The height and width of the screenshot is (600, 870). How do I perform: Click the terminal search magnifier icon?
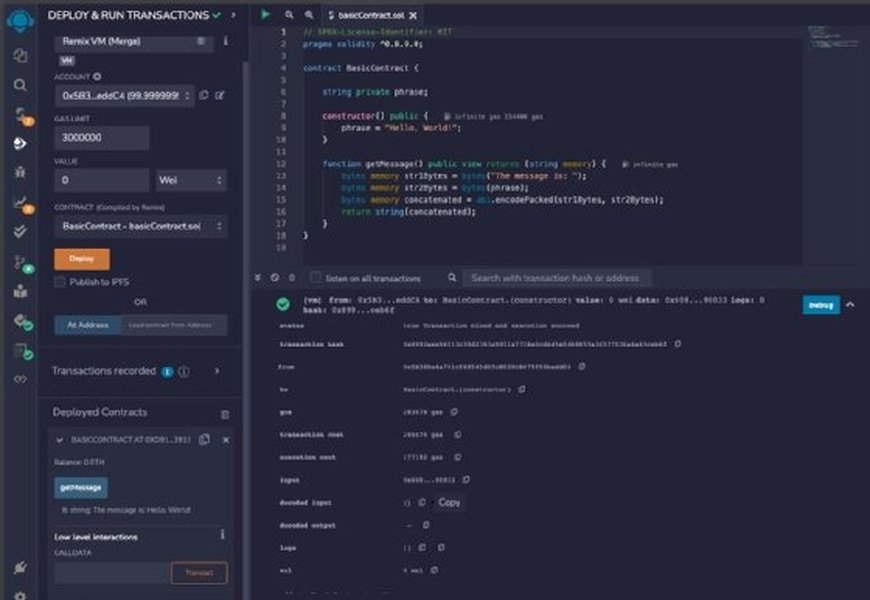(452, 278)
